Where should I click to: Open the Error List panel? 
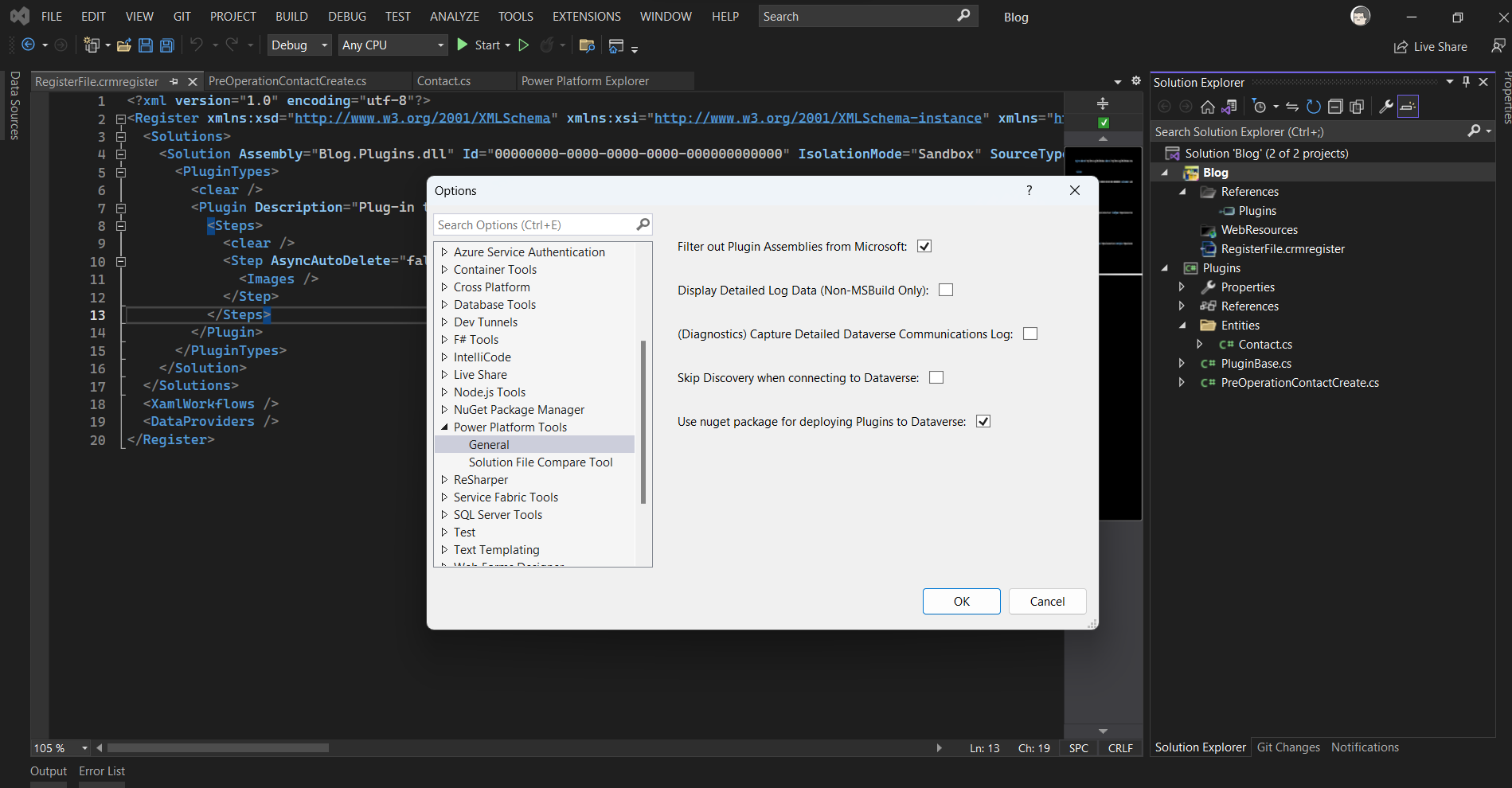102,771
